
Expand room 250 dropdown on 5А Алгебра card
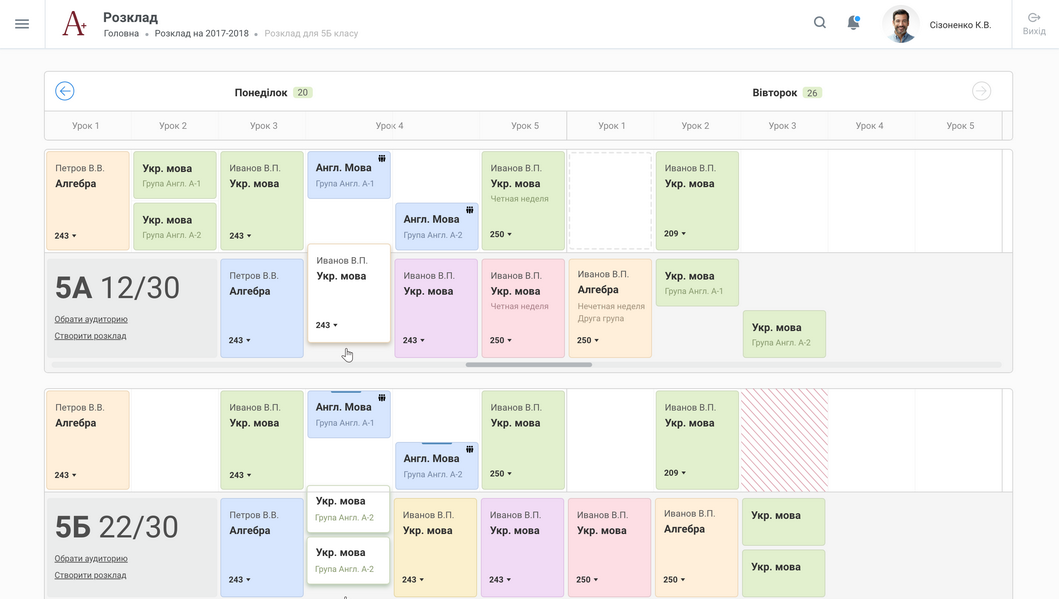[588, 340]
